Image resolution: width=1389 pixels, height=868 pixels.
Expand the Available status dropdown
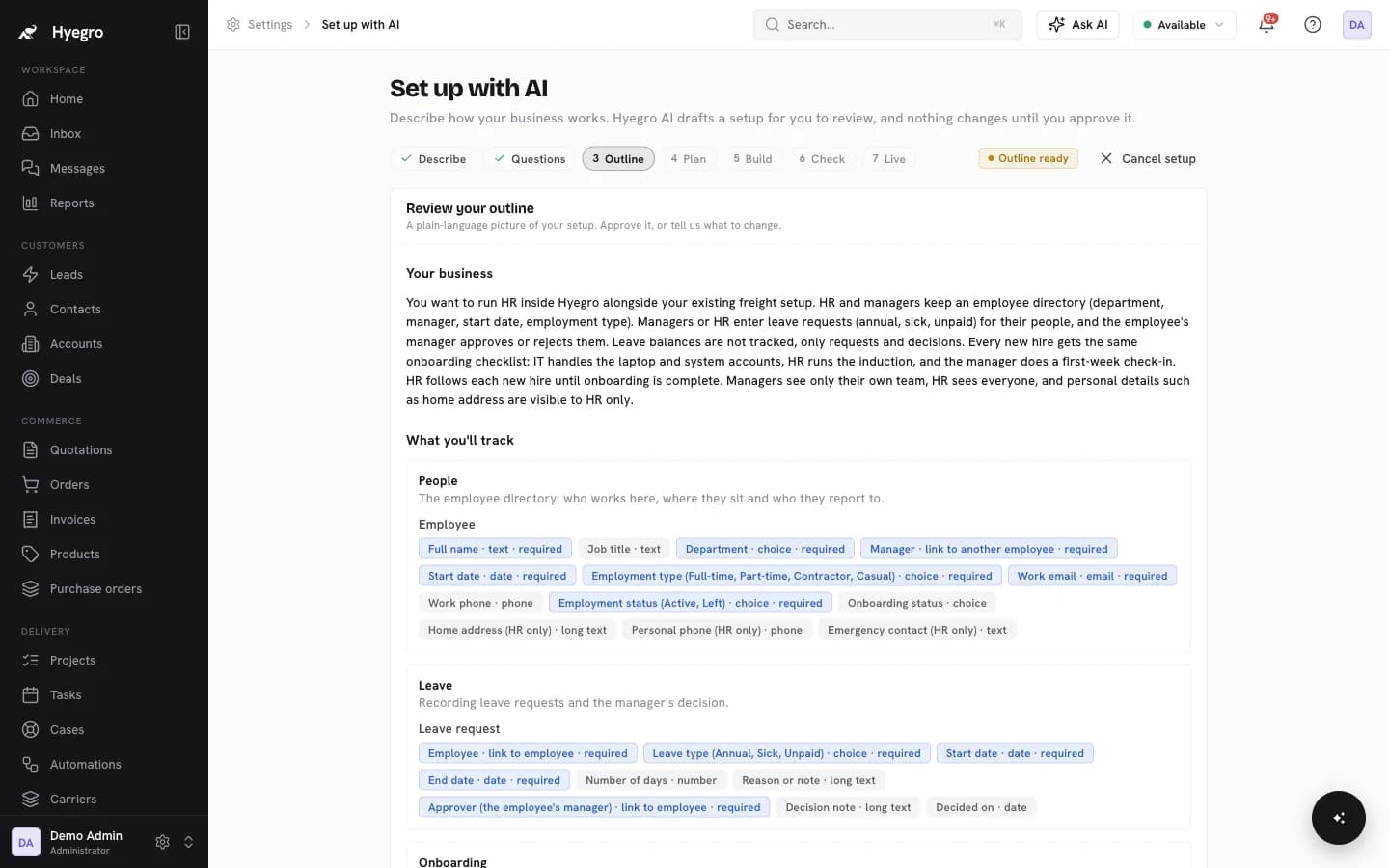coord(1185,24)
